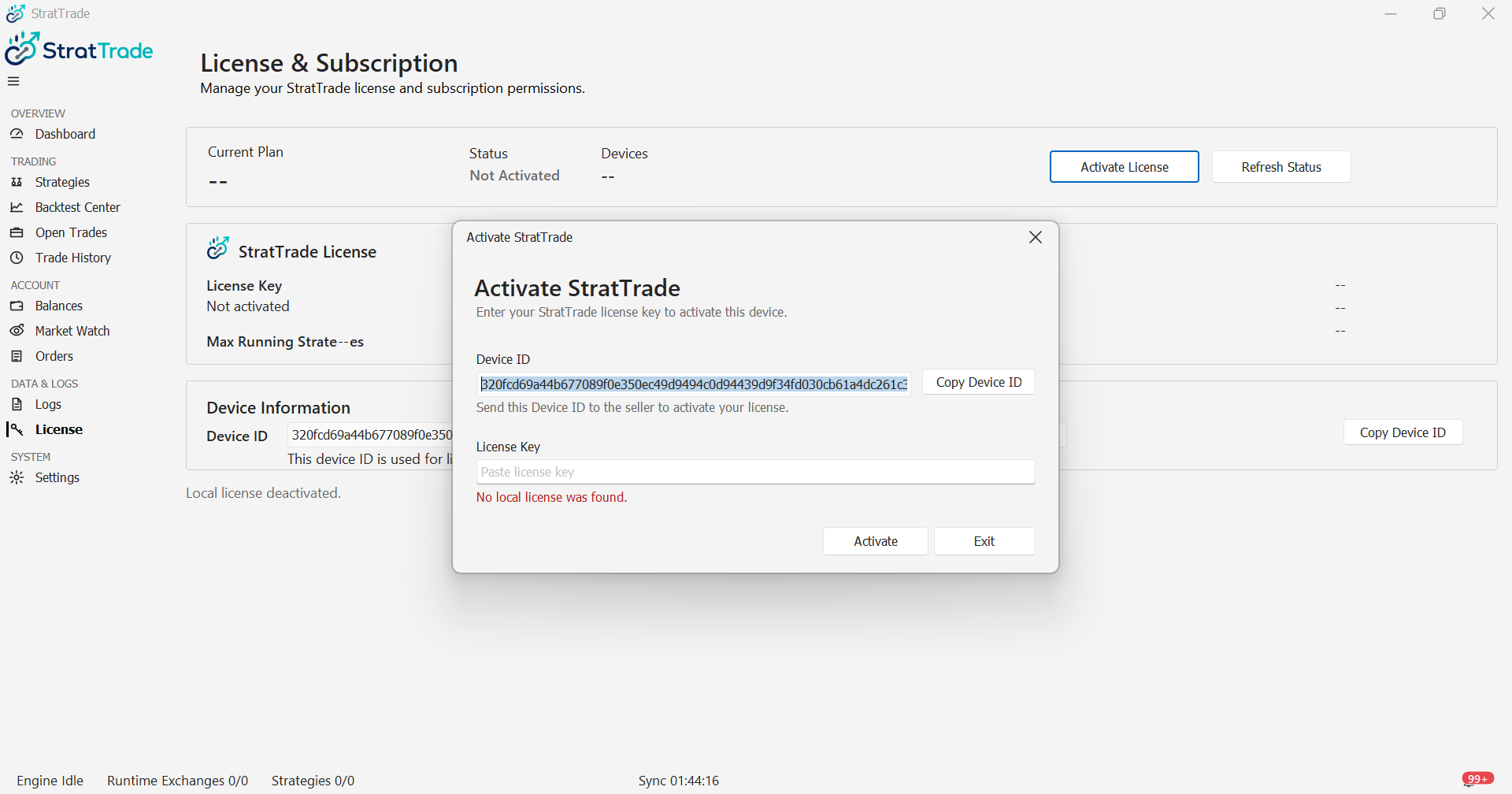Click the Settings gear icon

(x=17, y=477)
